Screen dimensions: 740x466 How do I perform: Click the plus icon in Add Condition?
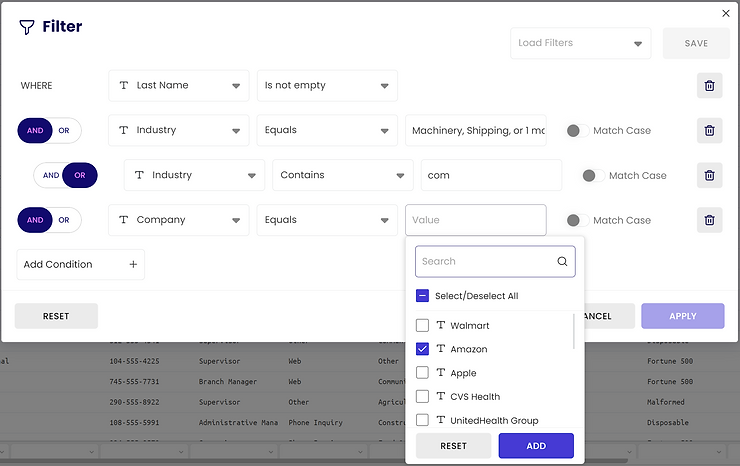[x=133, y=265]
